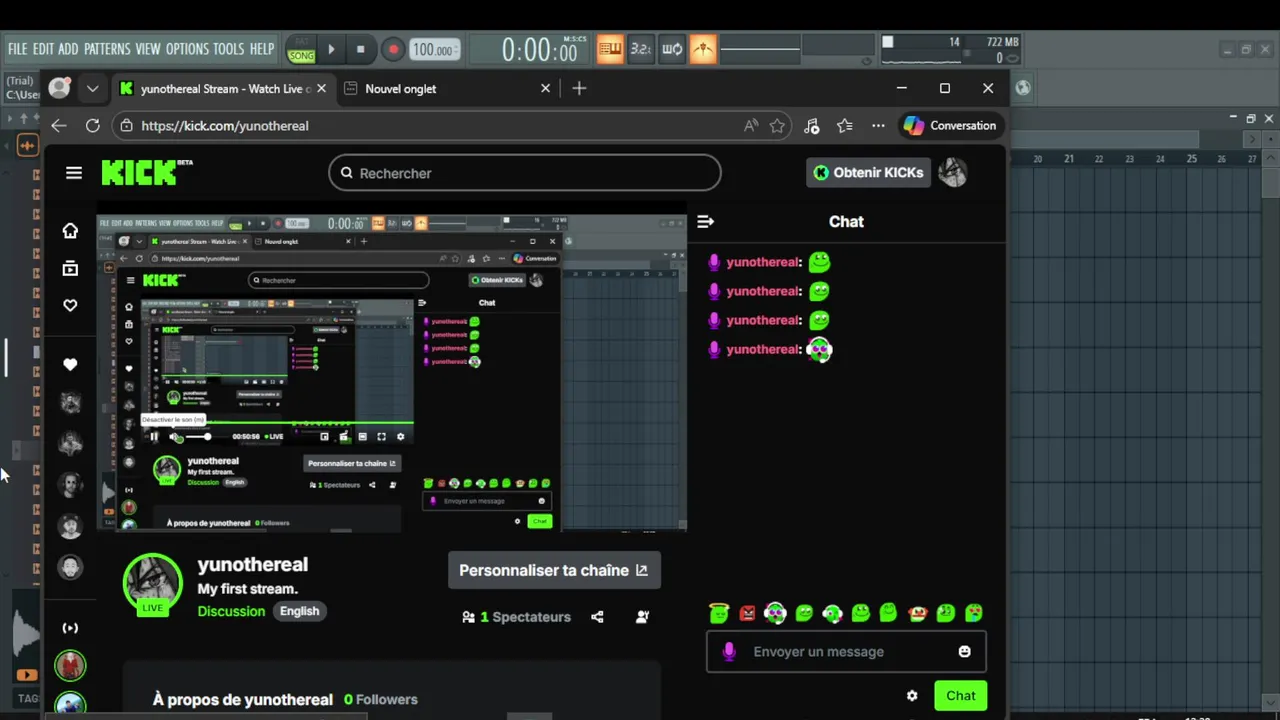Click the filled heart icon in sidebar

click(70, 365)
